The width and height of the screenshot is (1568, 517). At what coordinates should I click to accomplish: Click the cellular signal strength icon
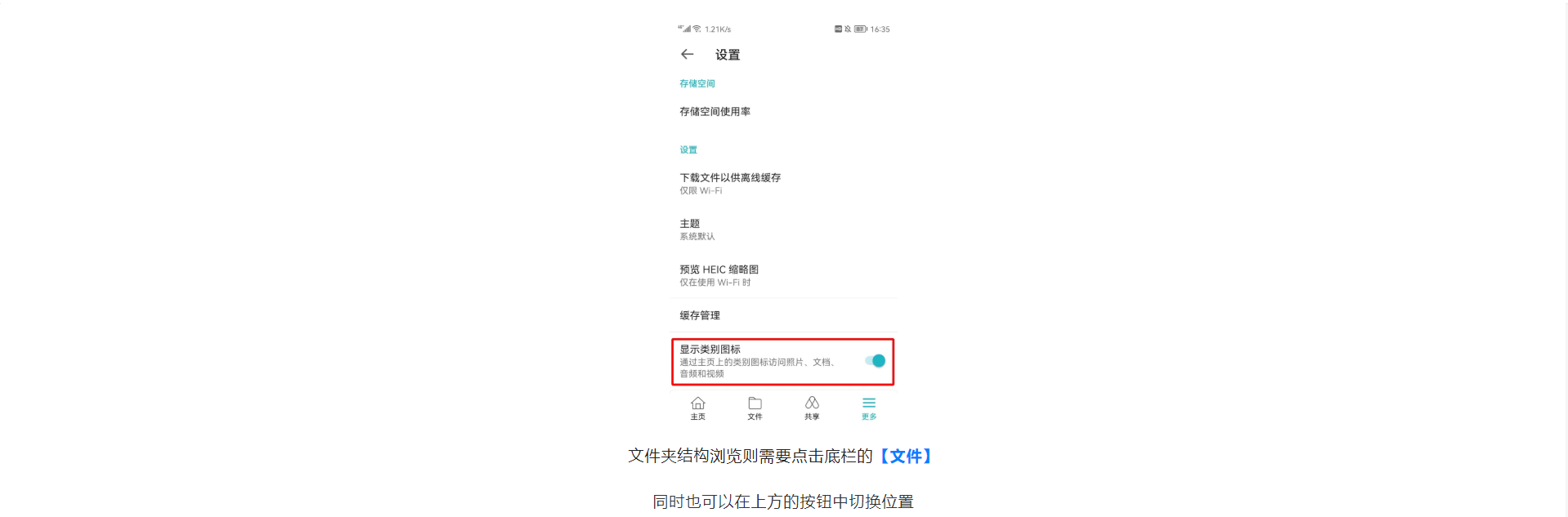(x=684, y=29)
